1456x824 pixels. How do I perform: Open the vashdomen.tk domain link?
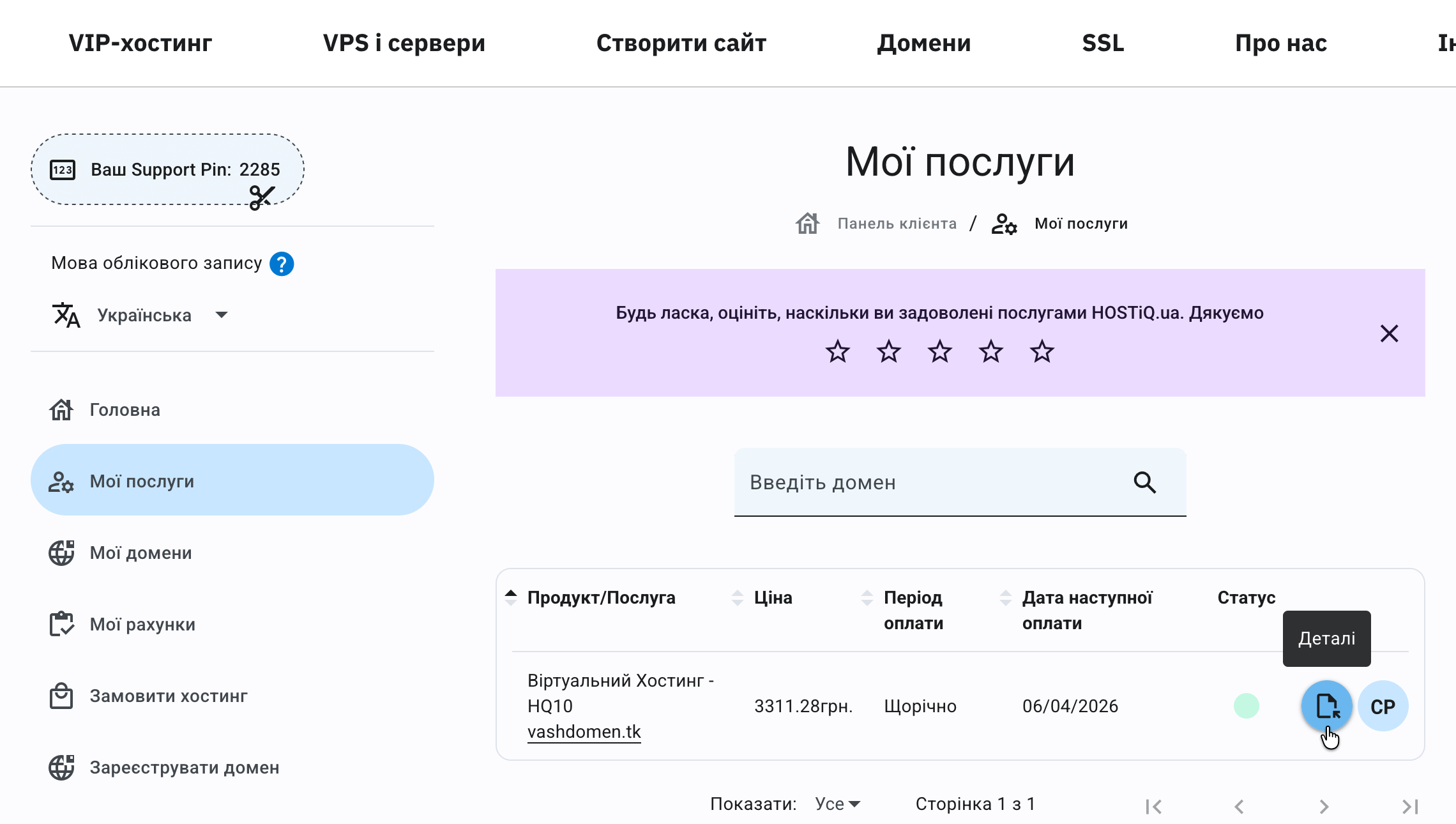click(x=584, y=731)
